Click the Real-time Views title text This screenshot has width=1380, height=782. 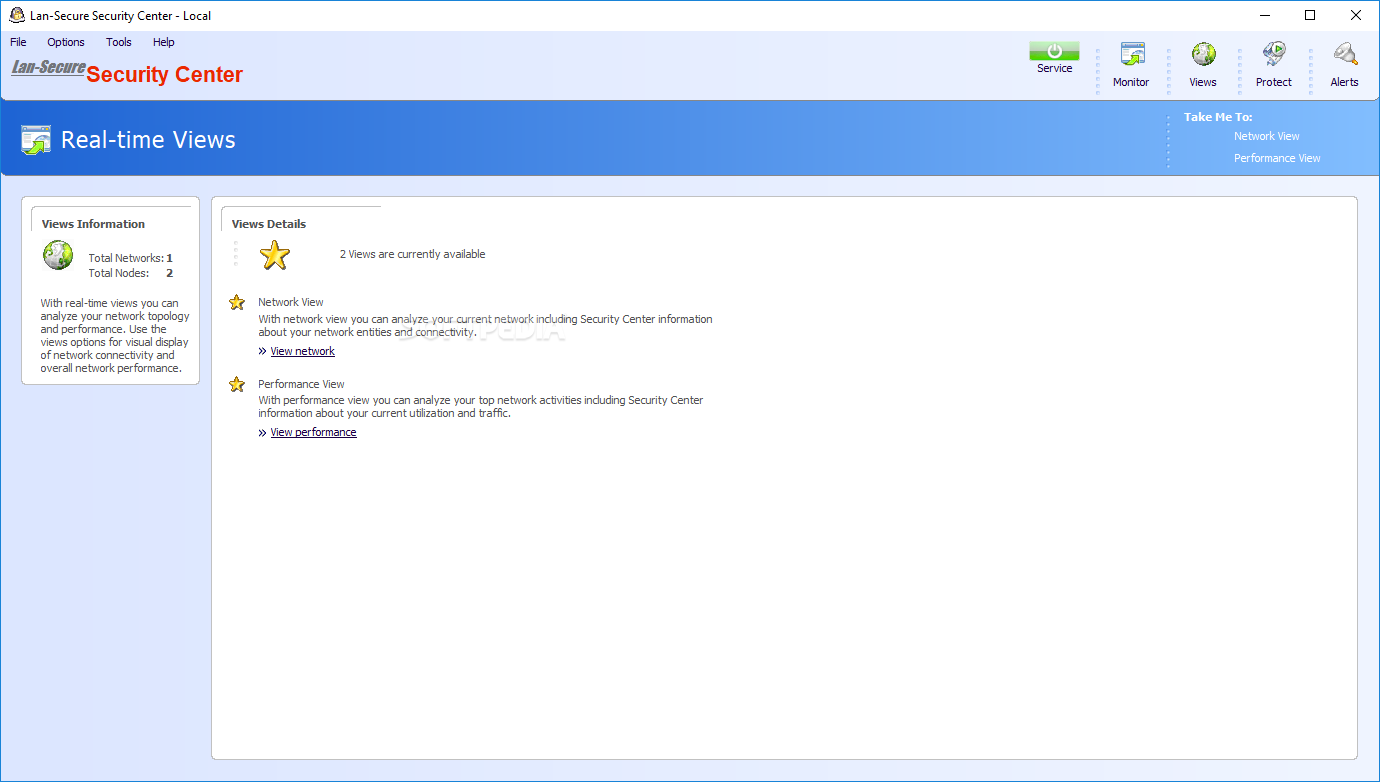[x=148, y=139]
